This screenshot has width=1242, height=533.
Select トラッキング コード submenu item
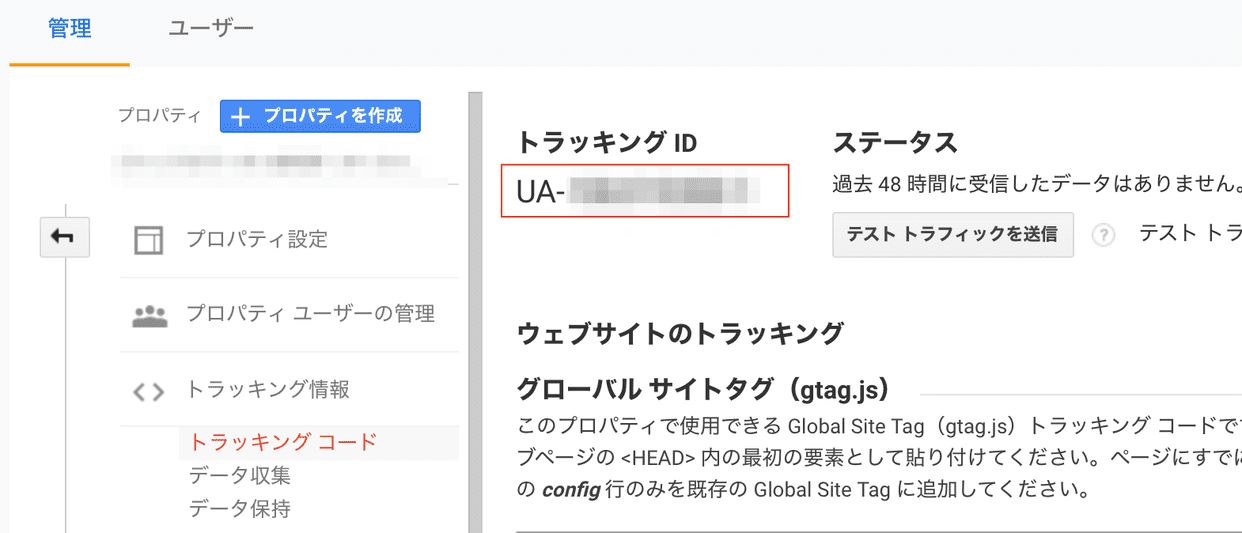coord(283,442)
